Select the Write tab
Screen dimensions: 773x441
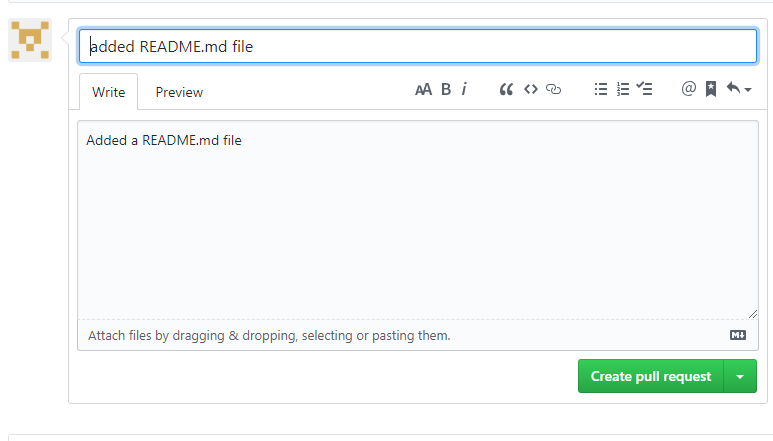pos(108,92)
